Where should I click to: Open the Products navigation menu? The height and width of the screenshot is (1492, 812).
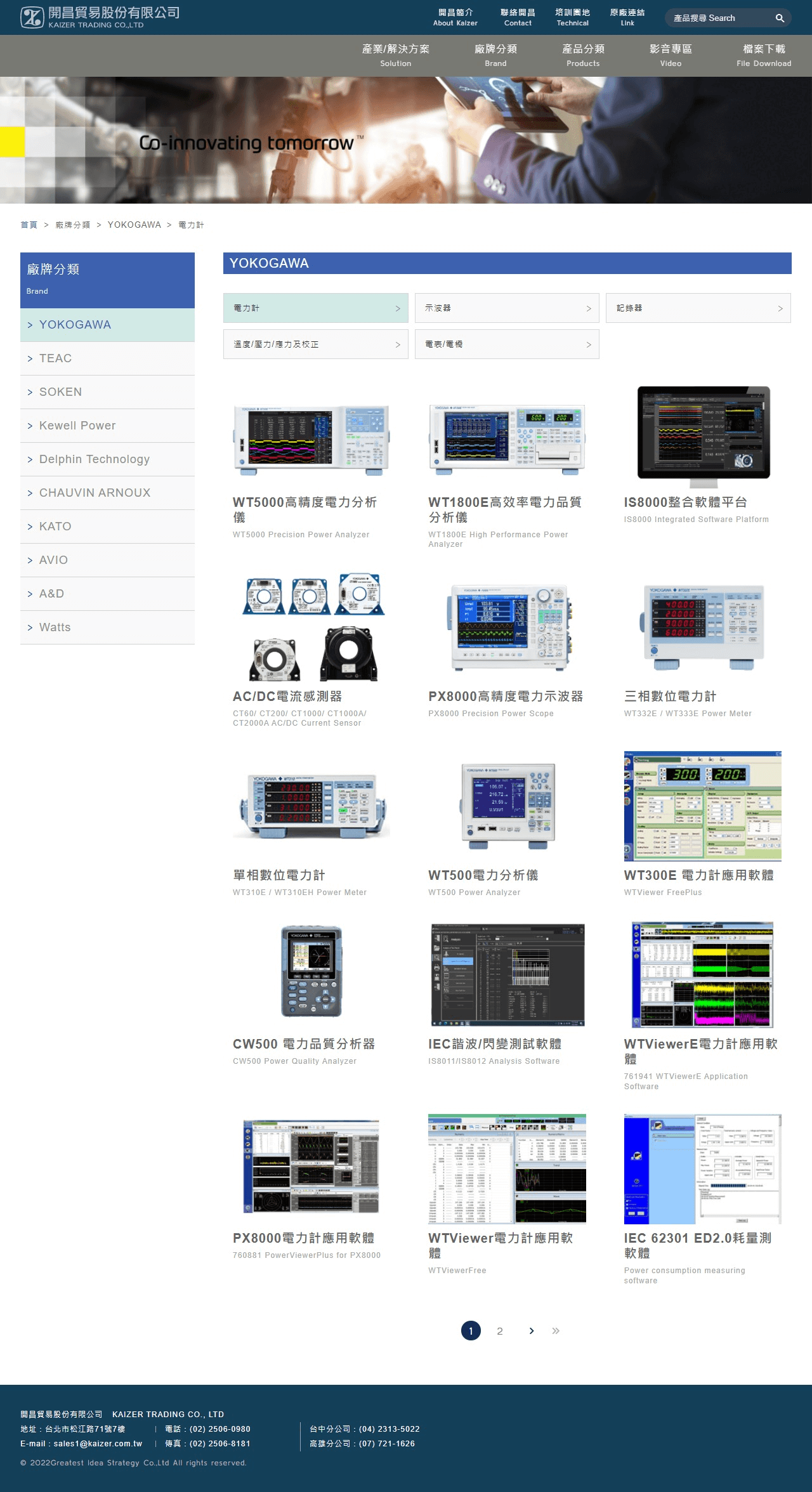583,55
